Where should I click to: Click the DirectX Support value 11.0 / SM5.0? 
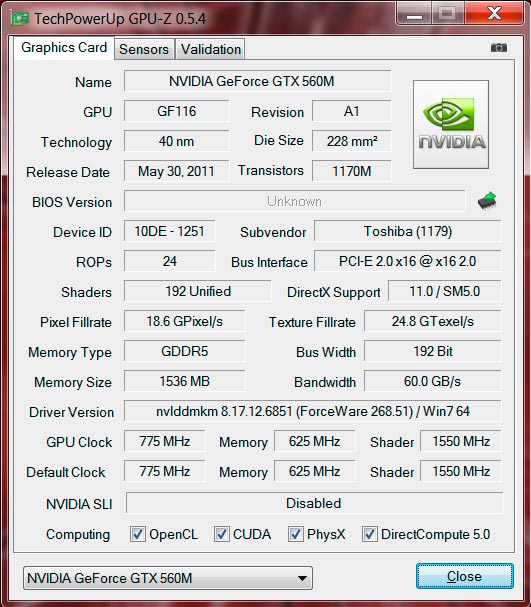(445, 291)
